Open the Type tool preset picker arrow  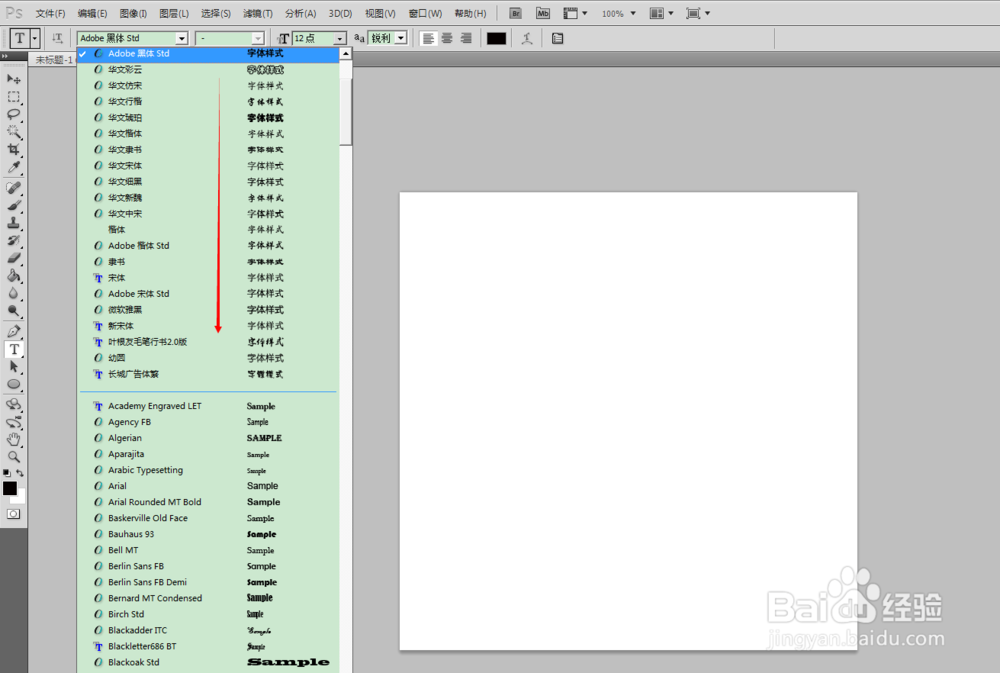pyautogui.click(x=35, y=38)
